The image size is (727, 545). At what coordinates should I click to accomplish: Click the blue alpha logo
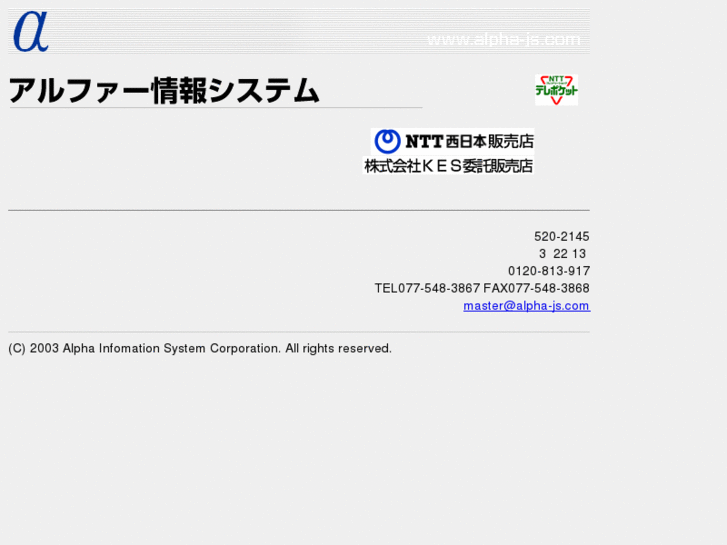tap(31, 32)
